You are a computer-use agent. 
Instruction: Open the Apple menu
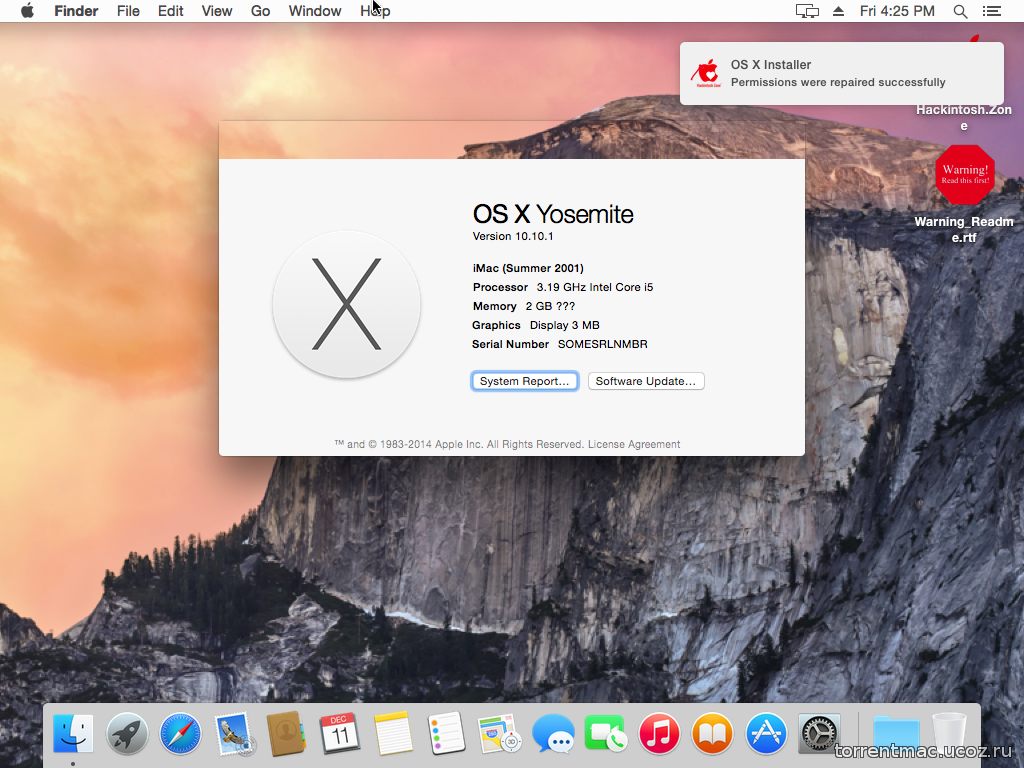(x=27, y=11)
